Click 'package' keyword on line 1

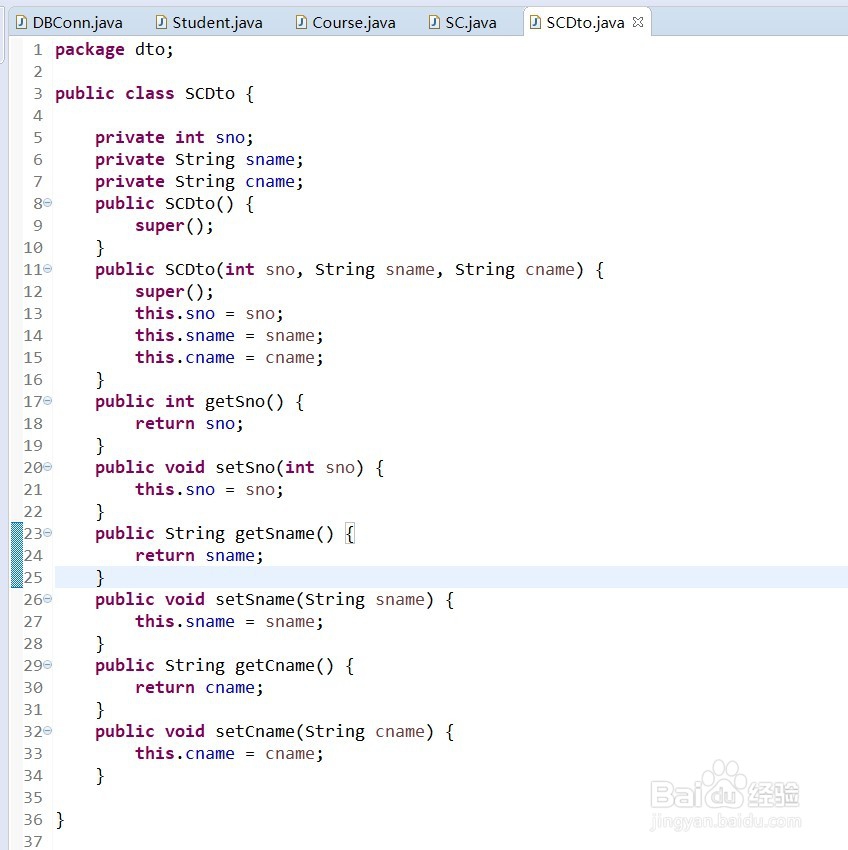(x=89, y=50)
